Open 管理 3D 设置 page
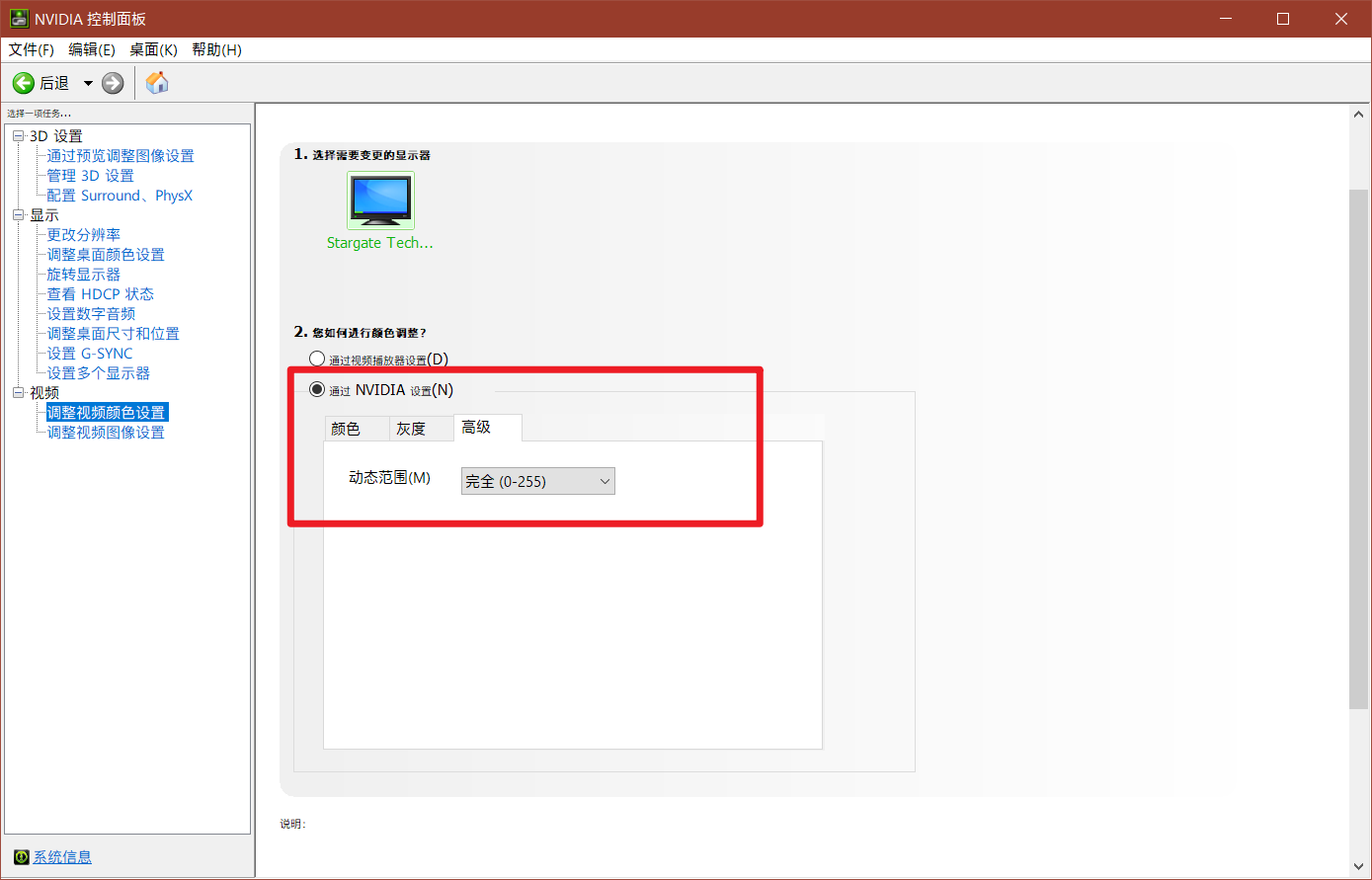Viewport: 1372px width, 880px height. point(90,176)
